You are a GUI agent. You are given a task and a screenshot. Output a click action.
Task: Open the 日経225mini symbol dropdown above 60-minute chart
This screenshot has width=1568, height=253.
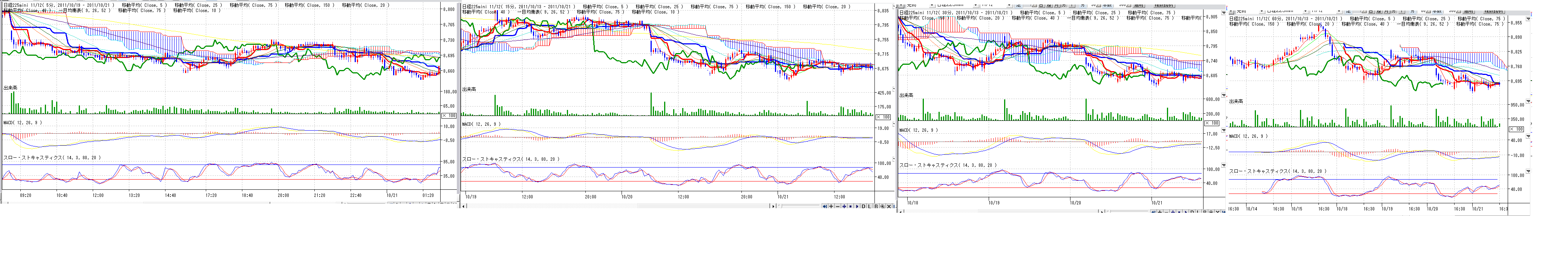(x=1306, y=12)
